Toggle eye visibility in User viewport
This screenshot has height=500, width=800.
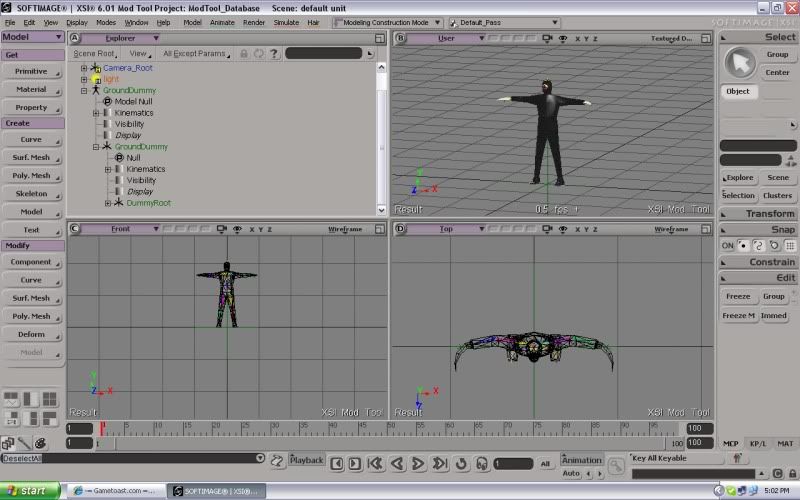point(563,38)
